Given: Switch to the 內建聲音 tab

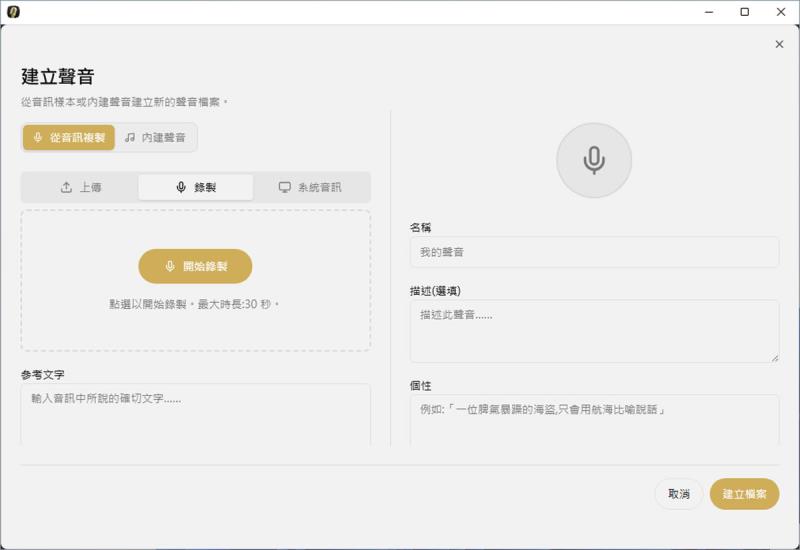Looking at the screenshot, I should pos(155,137).
